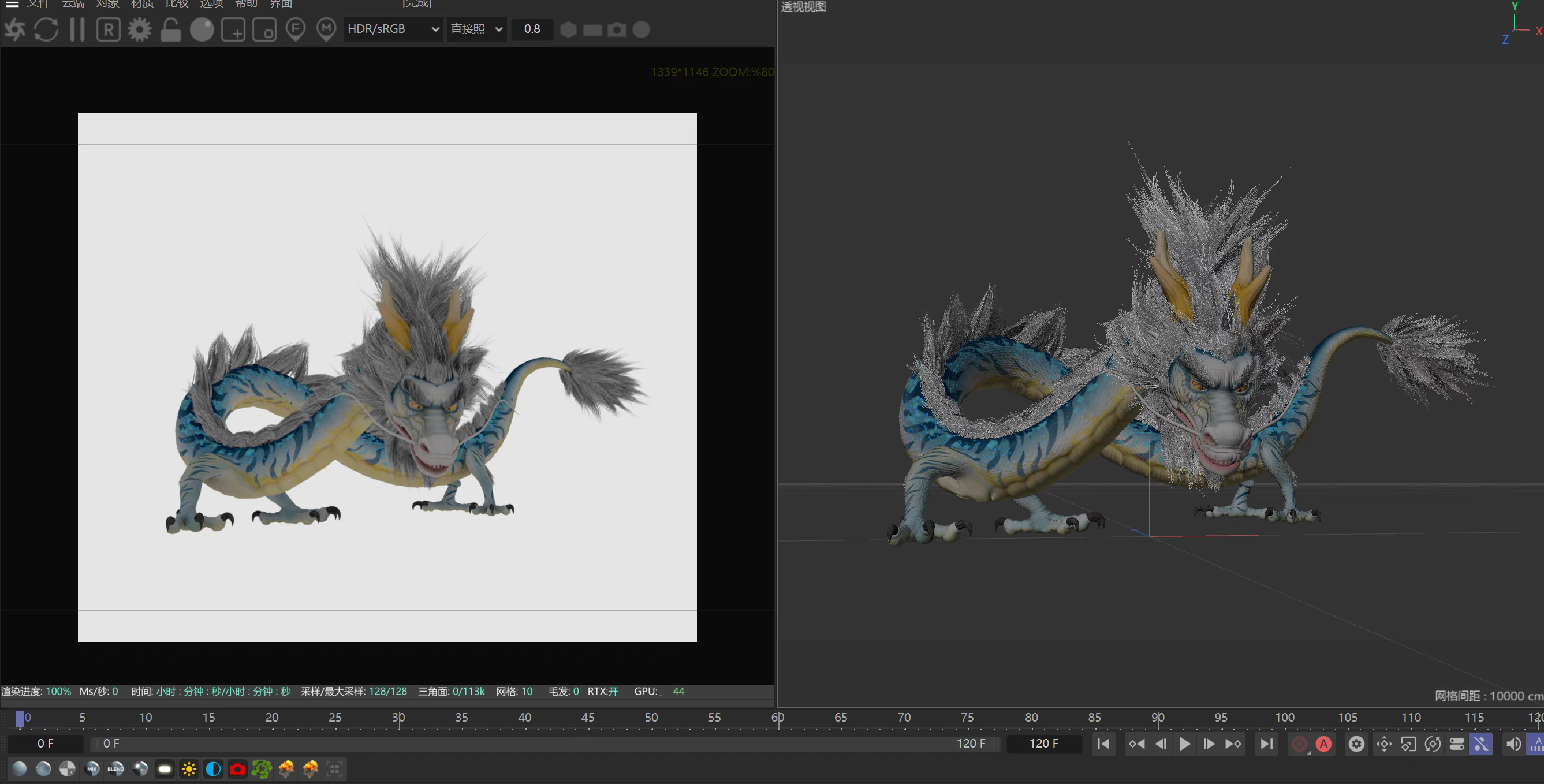Toggle the render region plus icon

pyautogui.click(x=233, y=29)
